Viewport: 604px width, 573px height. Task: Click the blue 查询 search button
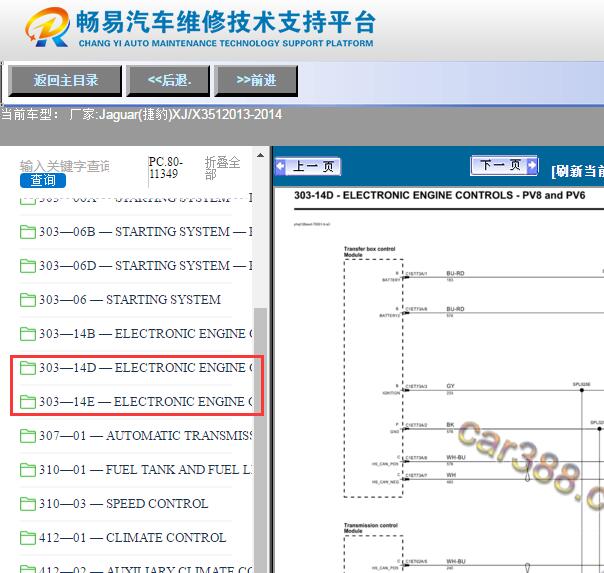pos(43,180)
